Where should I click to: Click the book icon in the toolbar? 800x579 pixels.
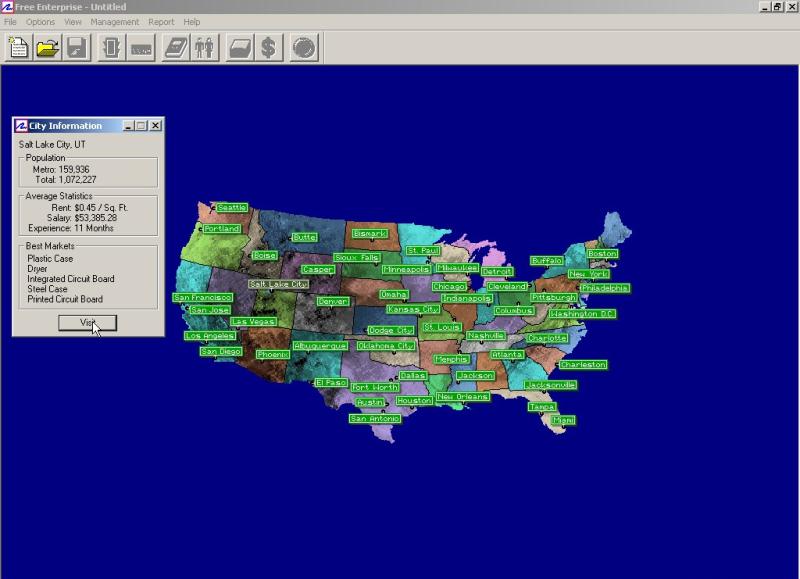tap(176, 47)
